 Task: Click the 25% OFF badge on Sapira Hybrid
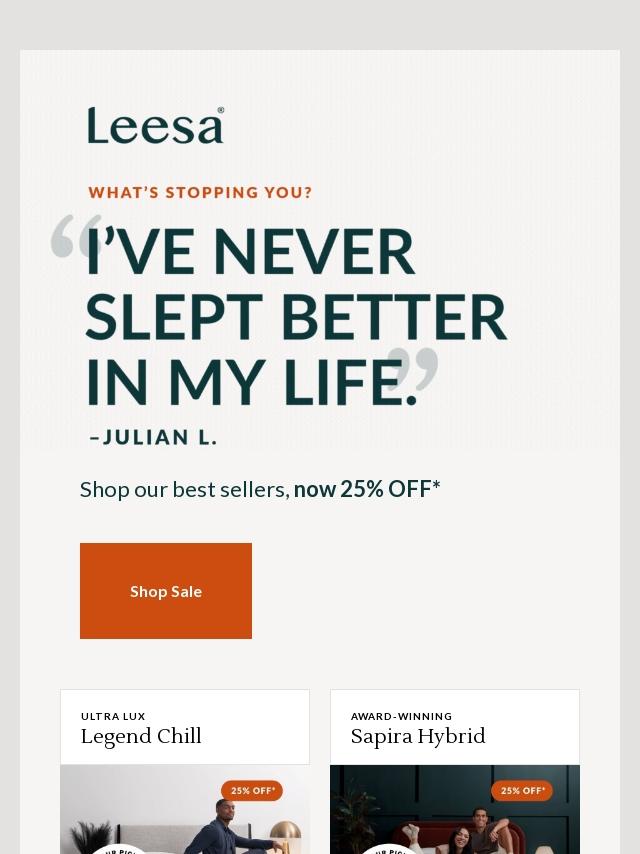(522, 790)
